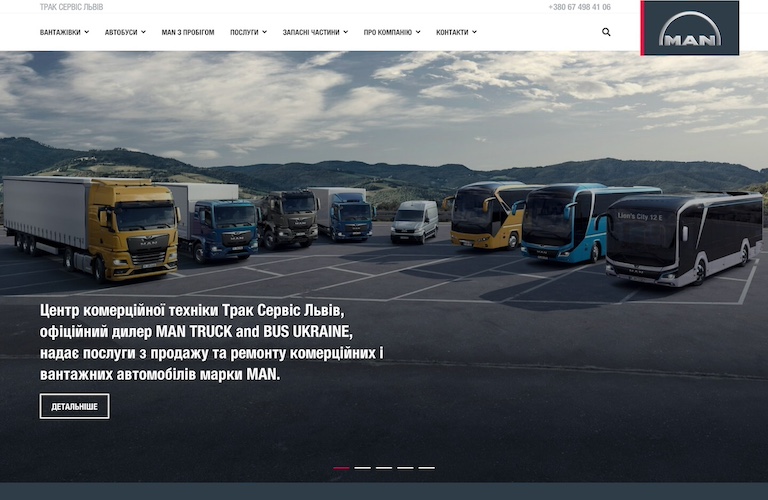Click the phone number +380 67 498 41 06
Viewport: 768px width, 500px height.
[579, 7]
